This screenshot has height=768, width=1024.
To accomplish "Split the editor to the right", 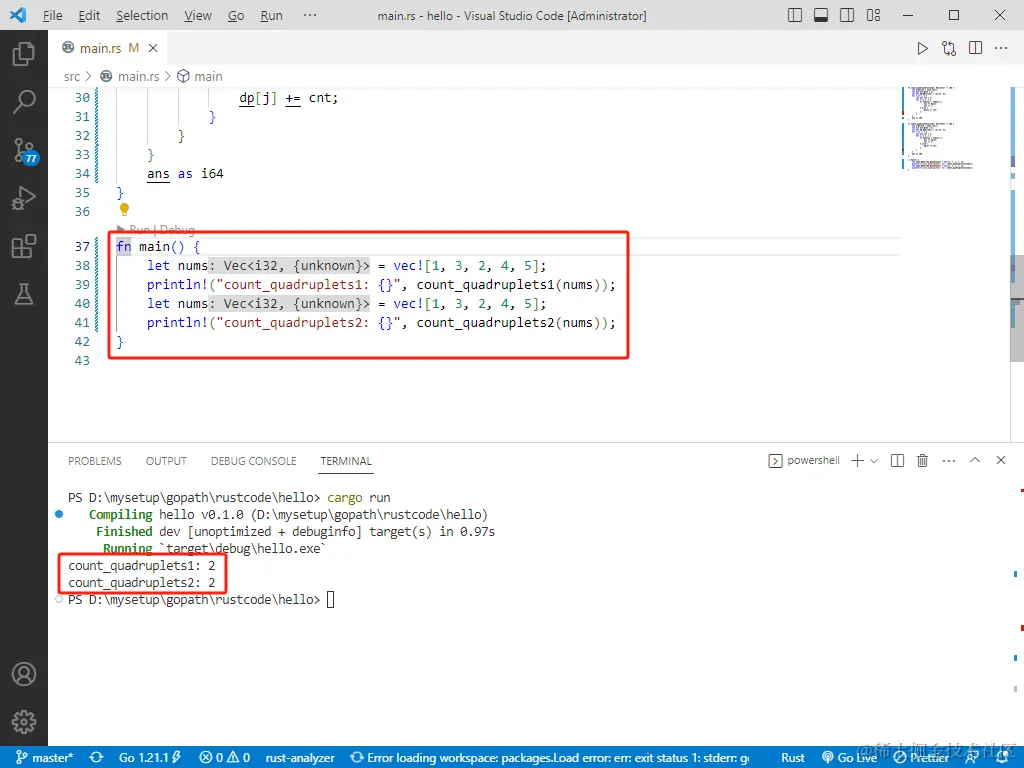I will (x=976, y=48).
